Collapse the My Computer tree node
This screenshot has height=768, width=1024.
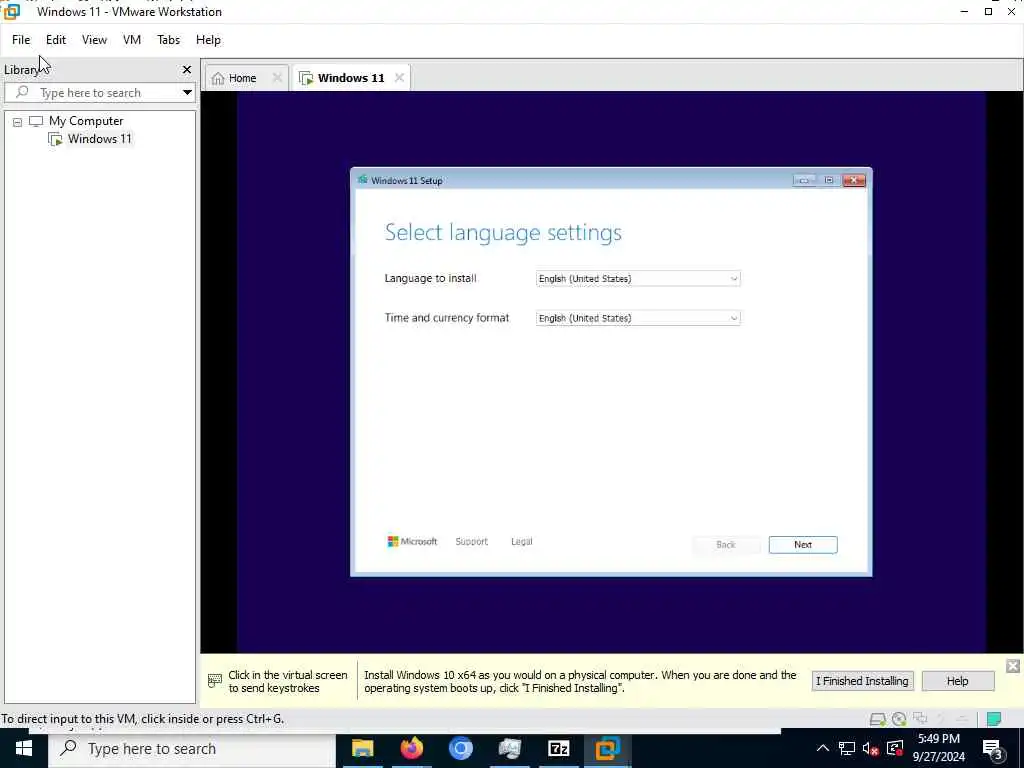(17, 121)
